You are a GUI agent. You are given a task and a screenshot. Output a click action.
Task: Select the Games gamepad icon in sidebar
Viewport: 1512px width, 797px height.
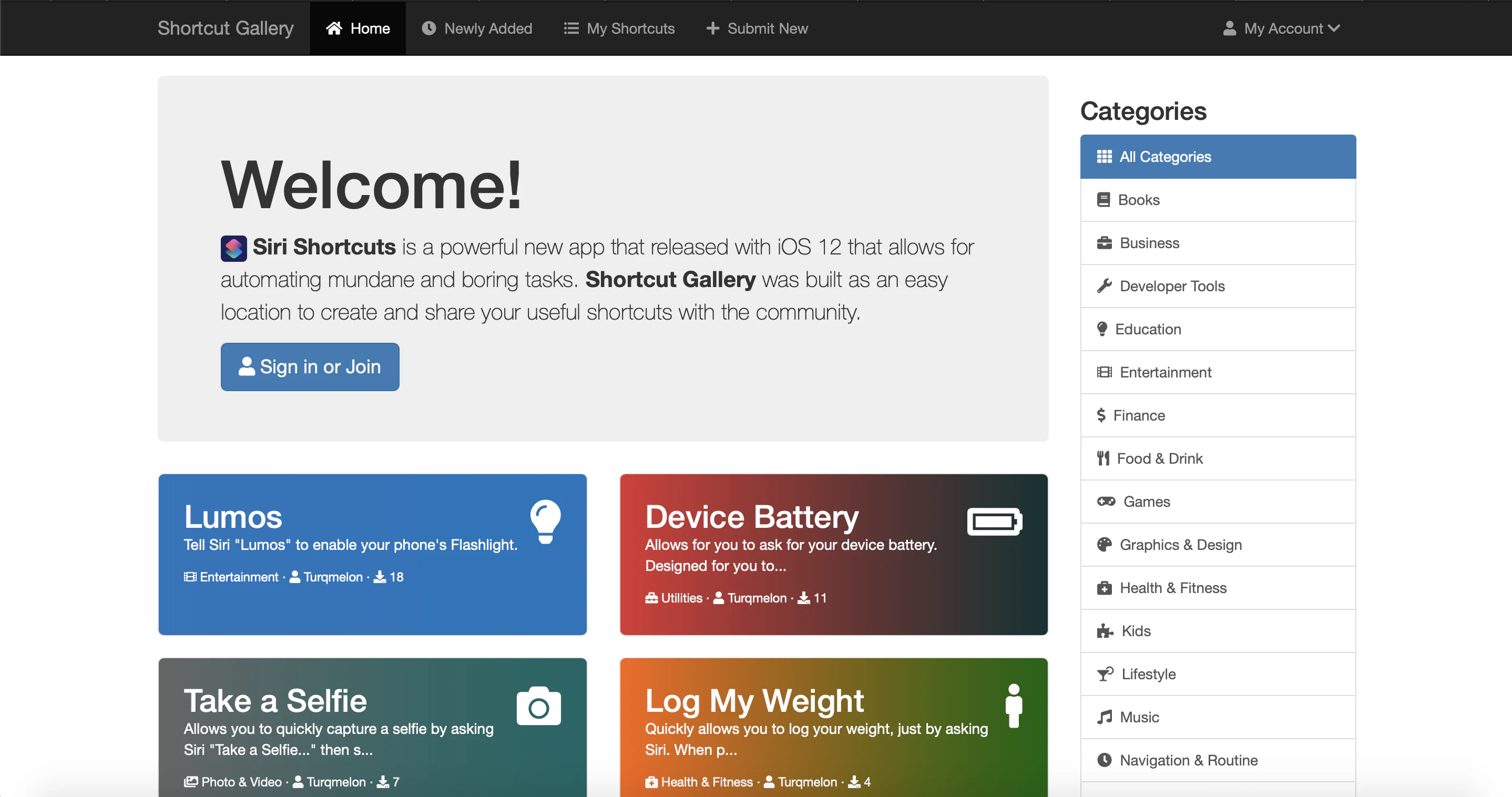pos(1106,501)
